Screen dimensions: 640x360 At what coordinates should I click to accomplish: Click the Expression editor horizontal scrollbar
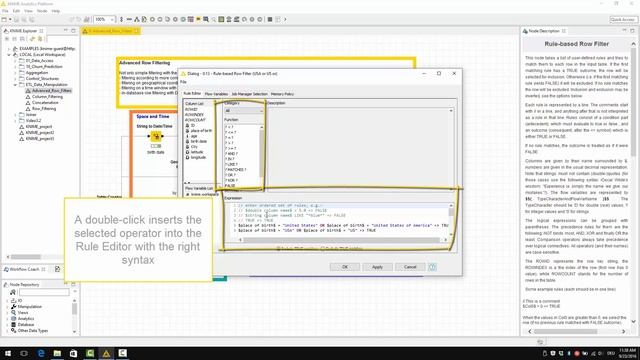[342, 240]
